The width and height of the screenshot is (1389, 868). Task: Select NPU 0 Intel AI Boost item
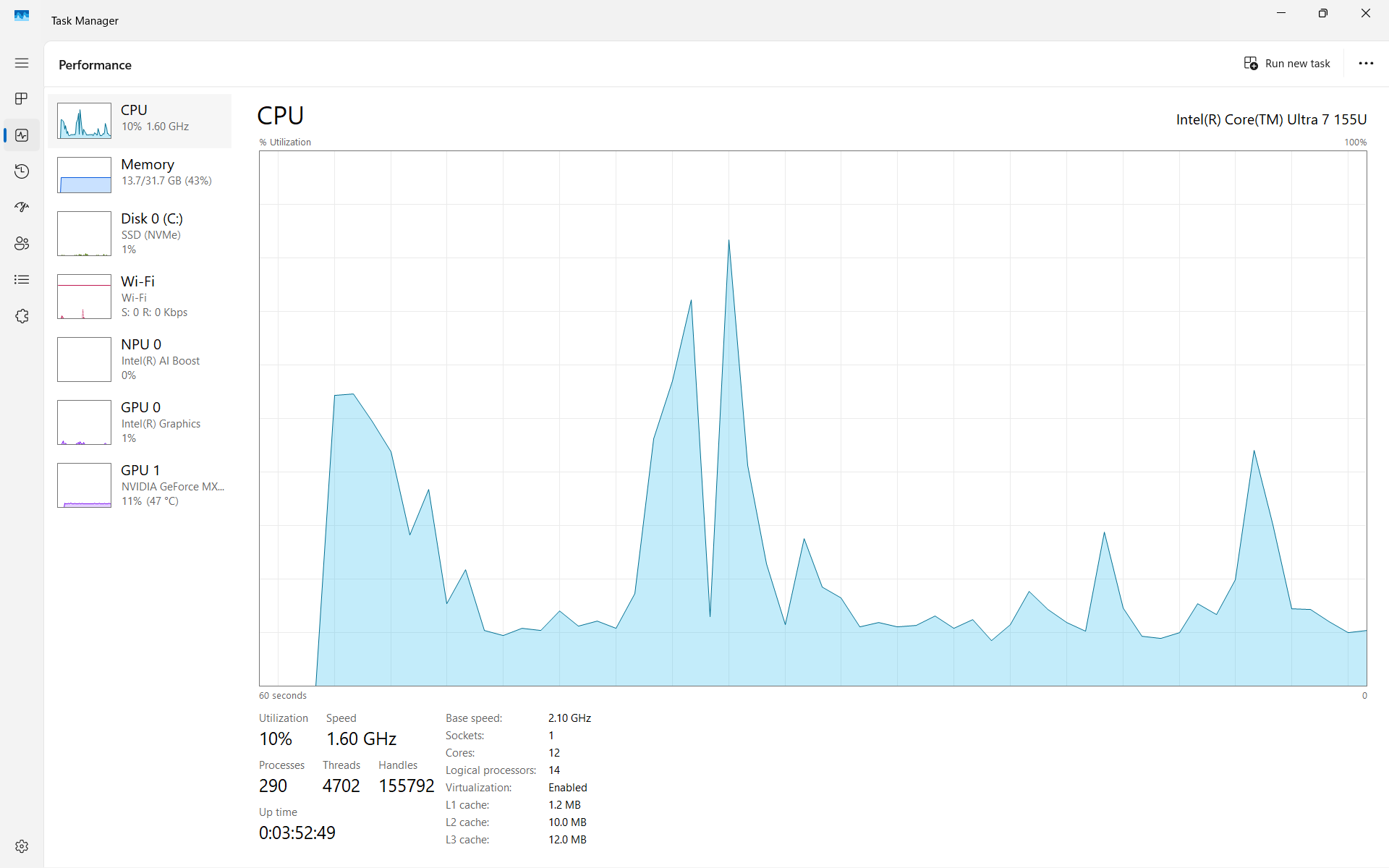pyautogui.click(x=166, y=359)
